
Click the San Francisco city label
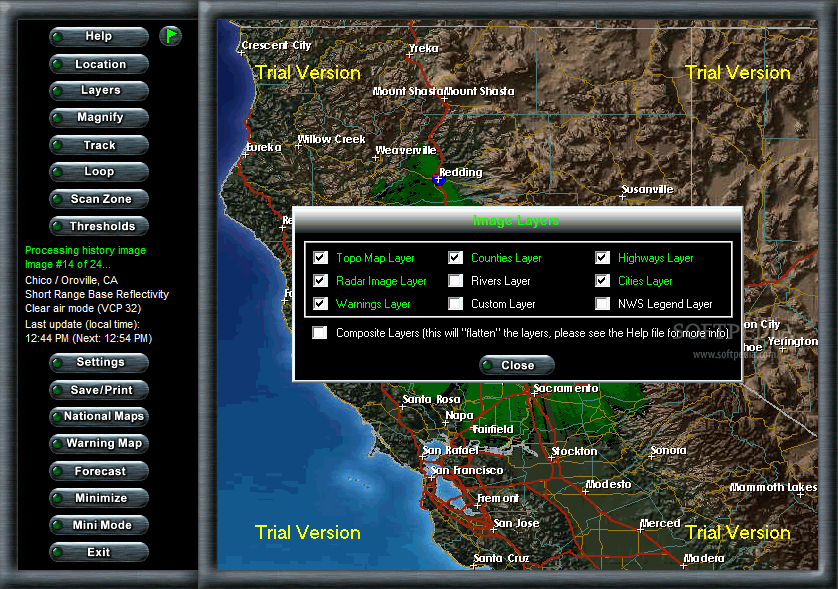click(x=467, y=470)
